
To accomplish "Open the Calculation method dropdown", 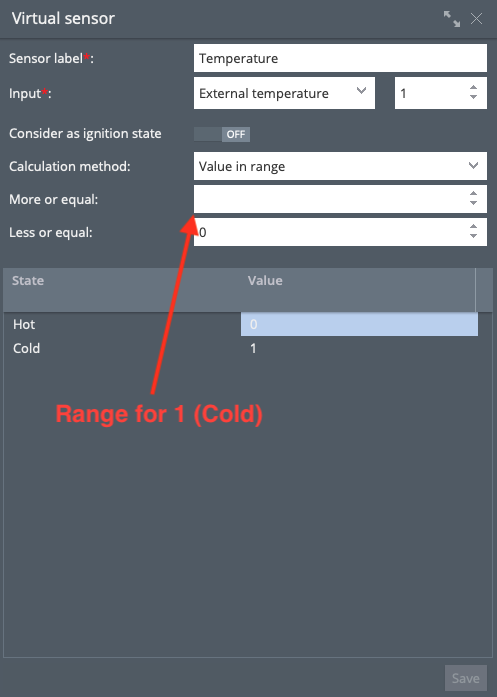I will [x=341, y=166].
